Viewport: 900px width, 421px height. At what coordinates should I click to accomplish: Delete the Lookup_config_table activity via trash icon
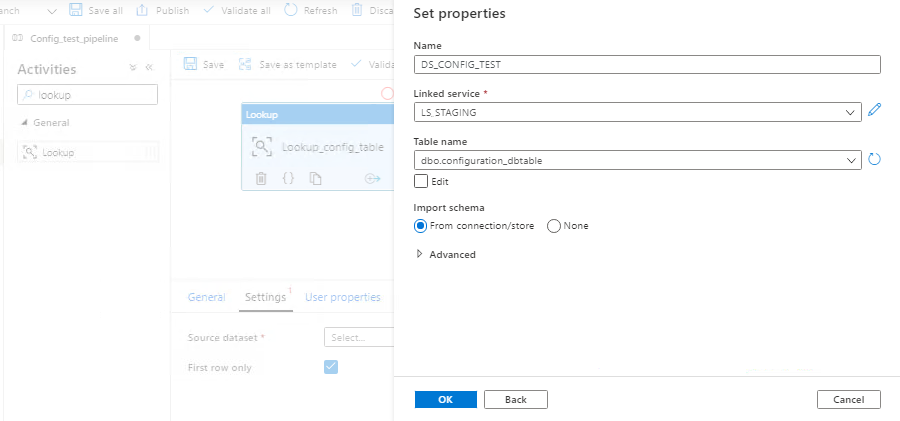tap(261, 179)
